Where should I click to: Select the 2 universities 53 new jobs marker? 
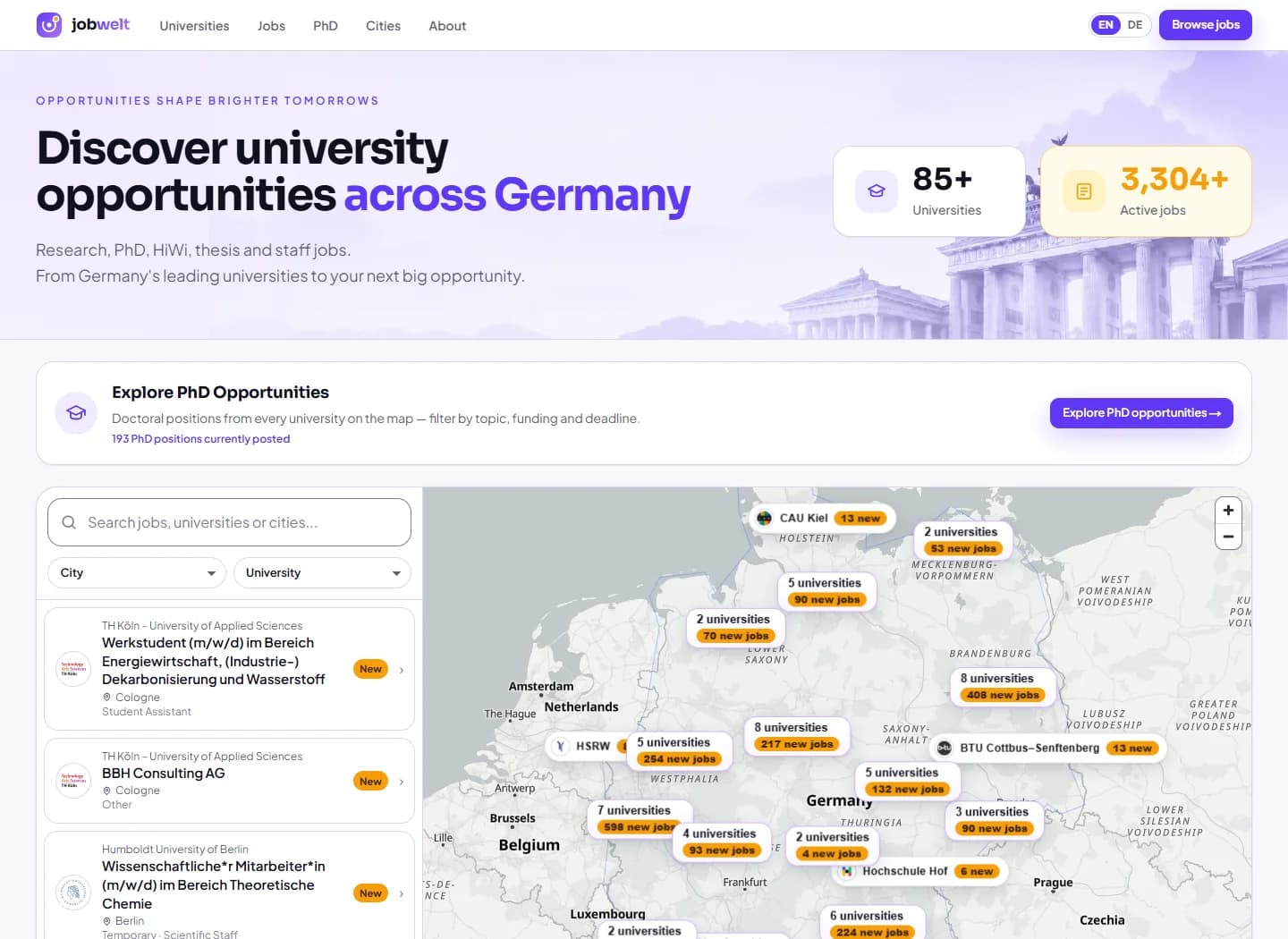[x=964, y=540]
